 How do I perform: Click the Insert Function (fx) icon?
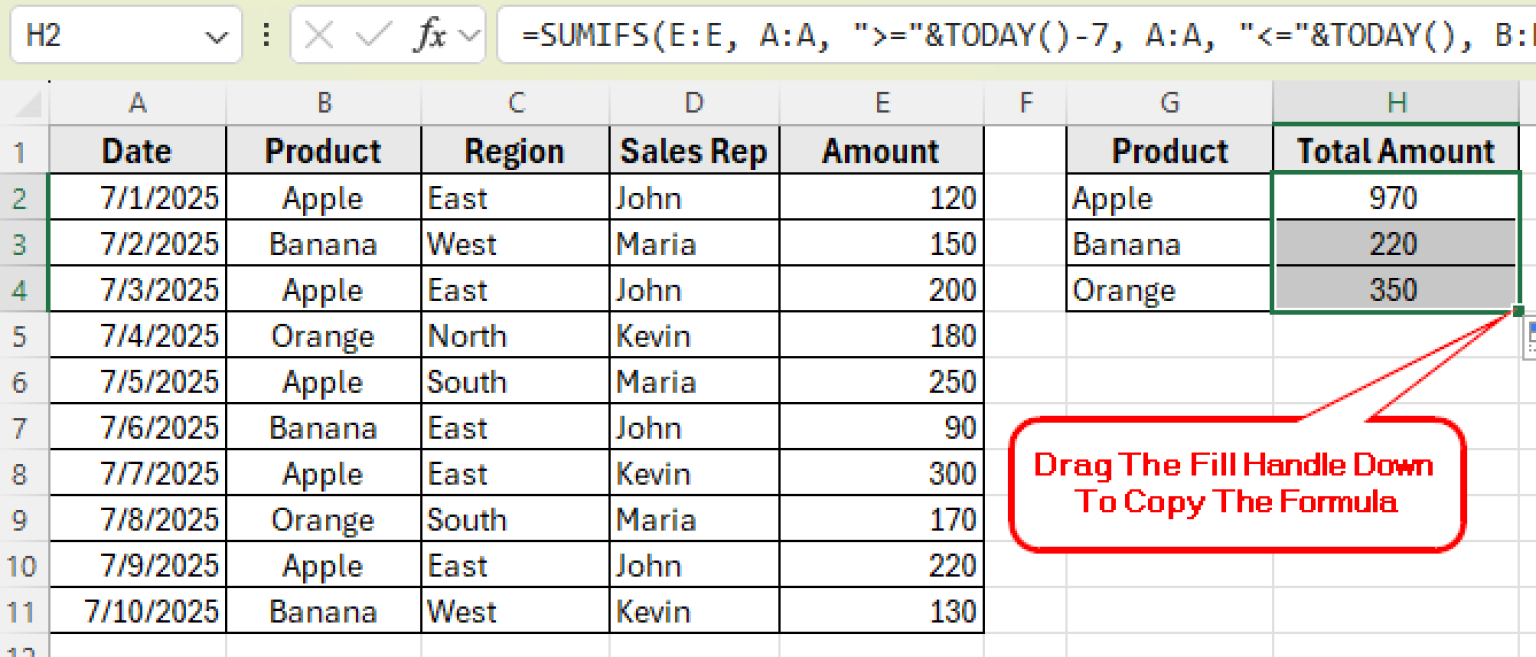click(x=431, y=35)
